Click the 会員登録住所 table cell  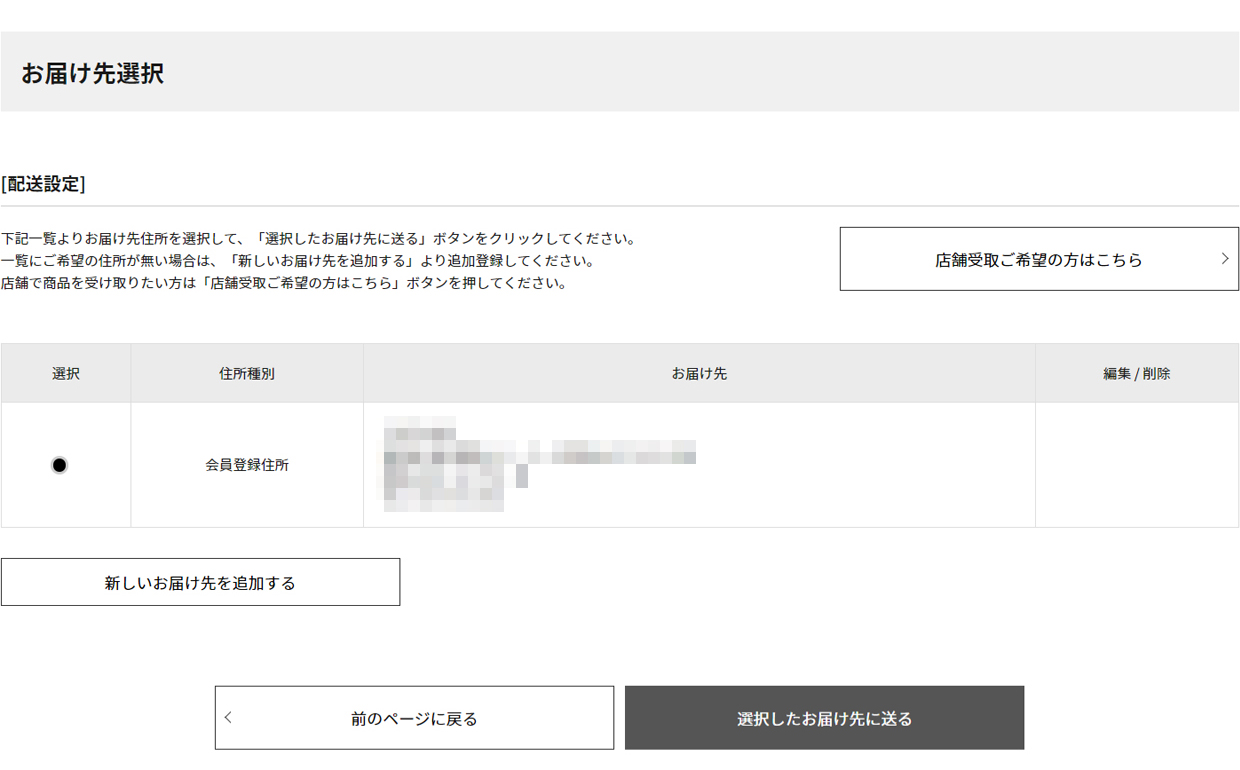click(x=247, y=464)
